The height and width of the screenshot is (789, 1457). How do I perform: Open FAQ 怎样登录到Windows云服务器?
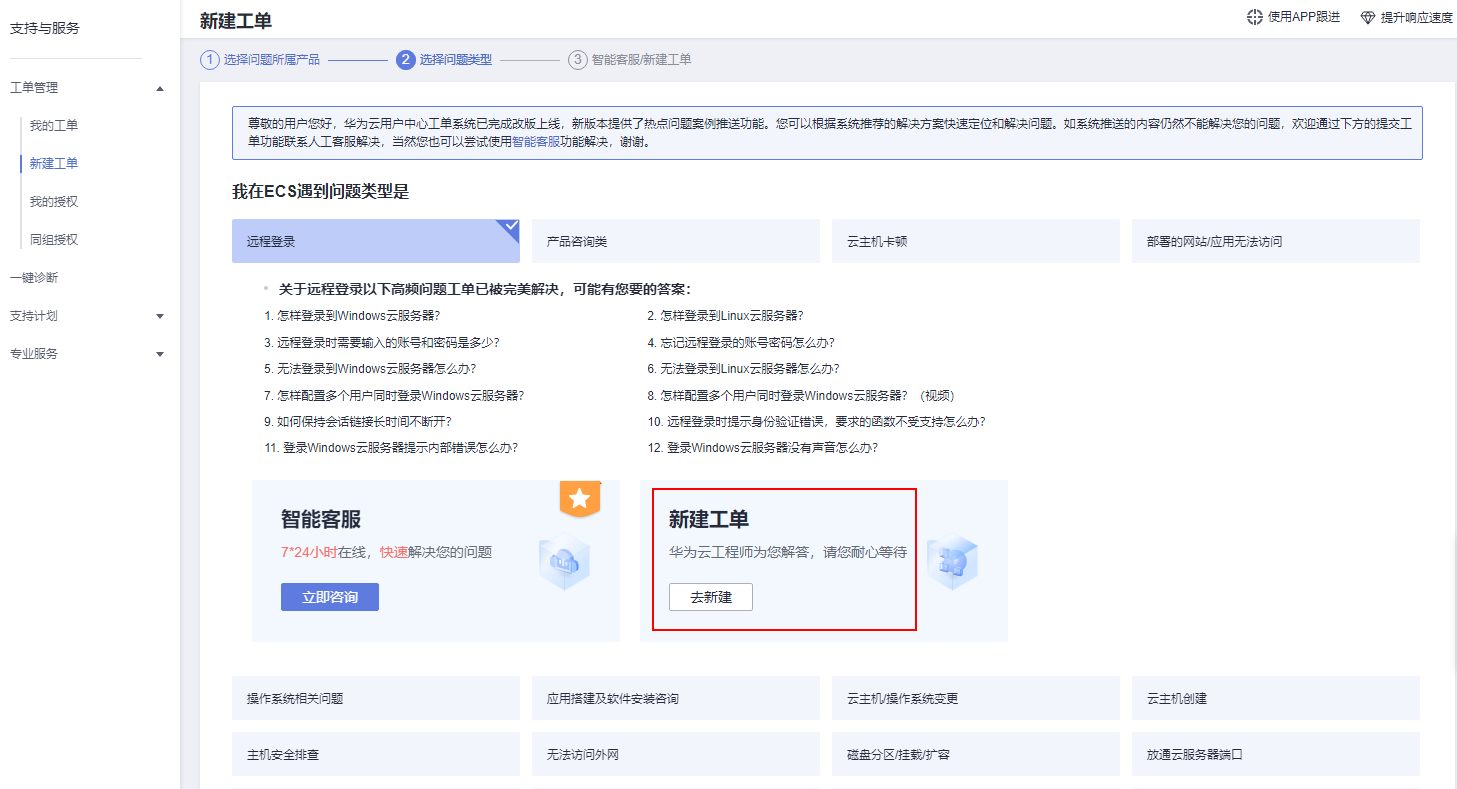pos(352,316)
